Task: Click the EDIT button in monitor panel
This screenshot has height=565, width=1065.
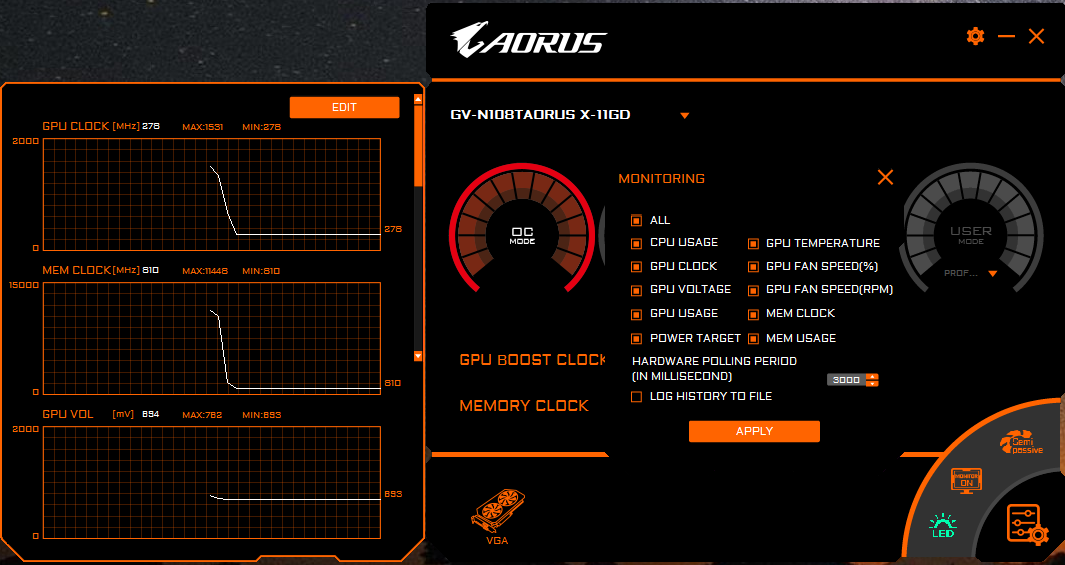Action: [344, 107]
